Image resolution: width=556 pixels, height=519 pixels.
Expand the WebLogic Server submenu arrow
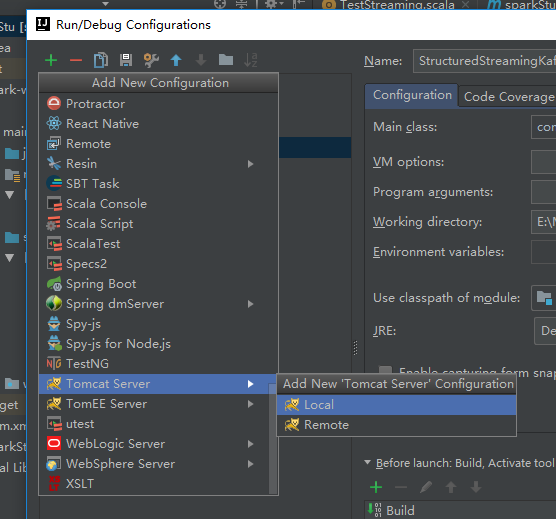(250, 444)
